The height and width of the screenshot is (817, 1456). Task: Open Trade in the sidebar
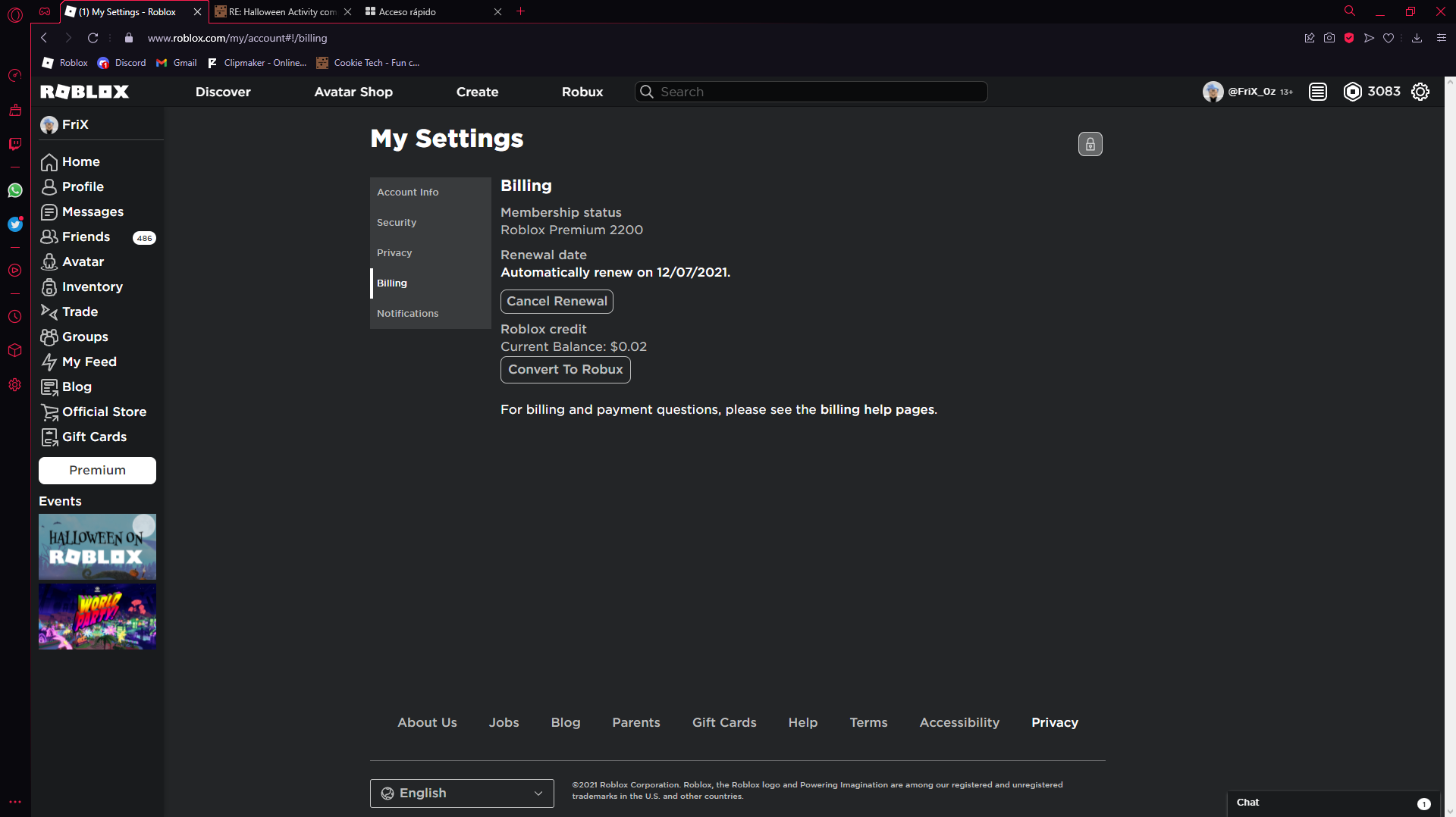coord(69,311)
